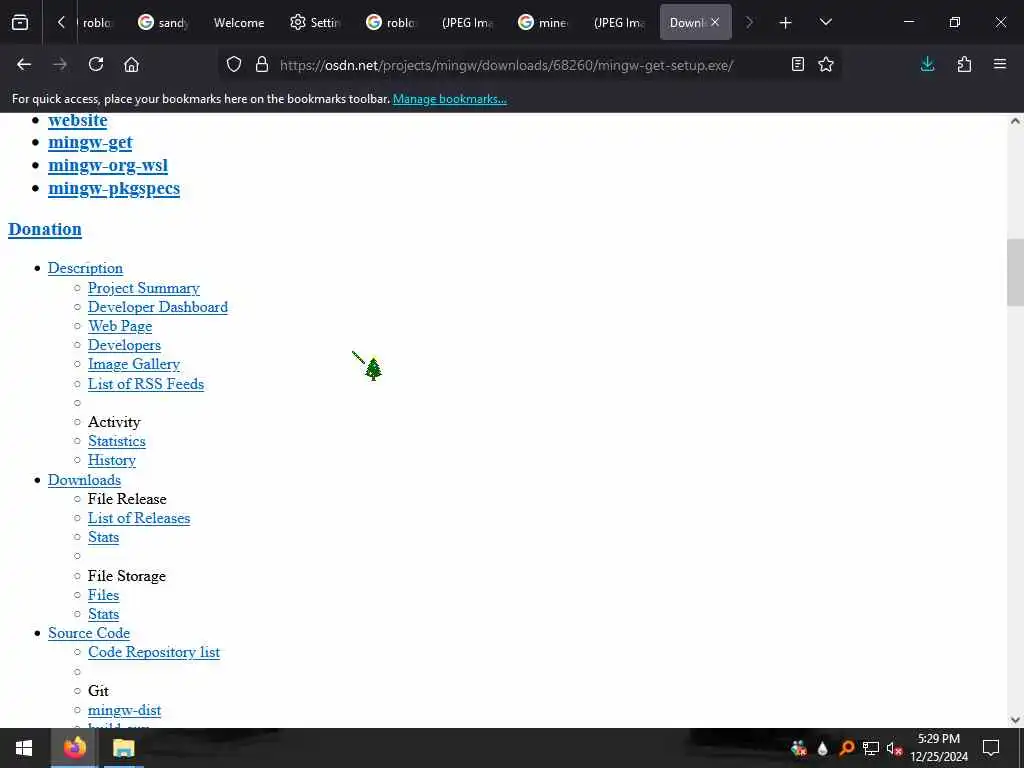1024x768 pixels.
Task: Open List of RSS Feeds
Action: pos(146,384)
